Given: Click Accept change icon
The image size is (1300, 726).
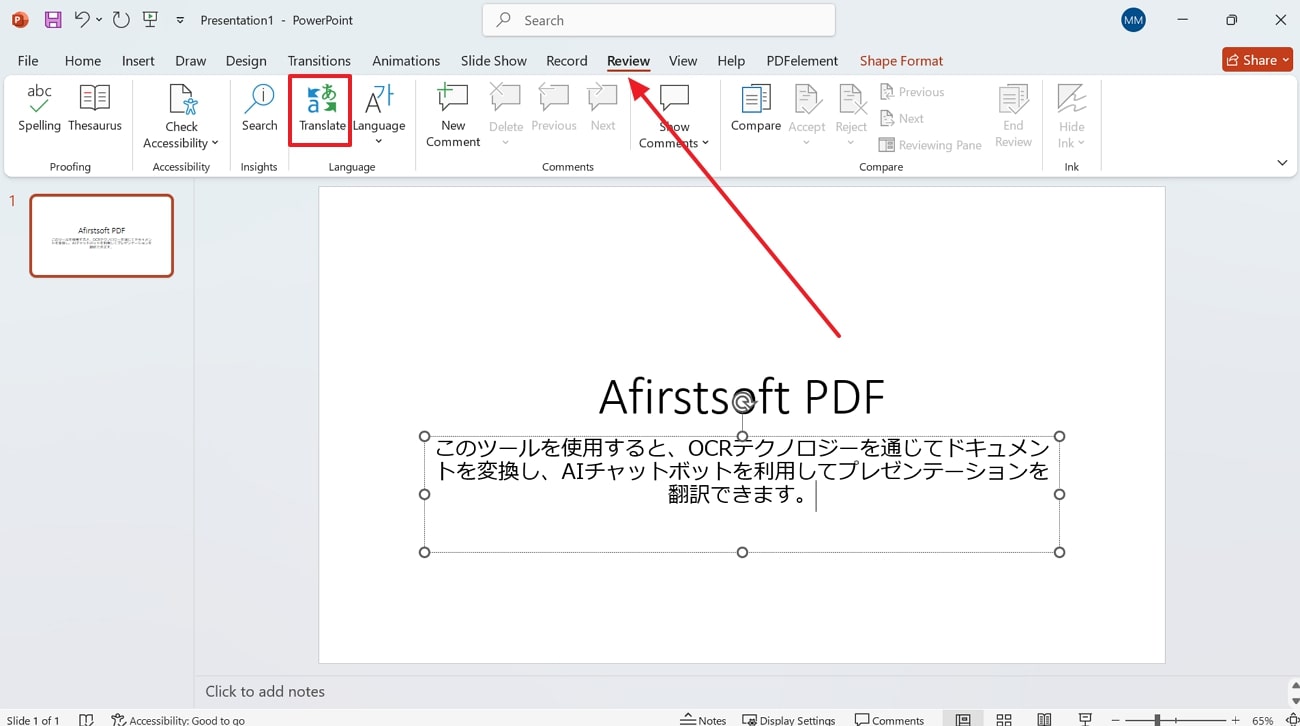Looking at the screenshot, I should [x=807, y=100].
